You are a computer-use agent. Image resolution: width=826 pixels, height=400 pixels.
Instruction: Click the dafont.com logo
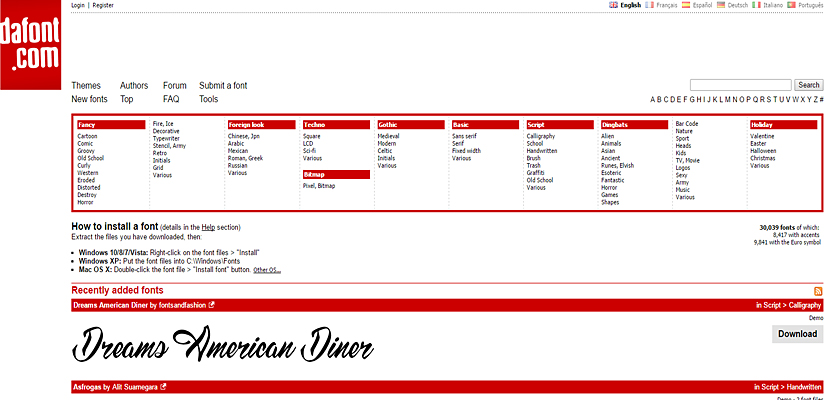point(31,45)
